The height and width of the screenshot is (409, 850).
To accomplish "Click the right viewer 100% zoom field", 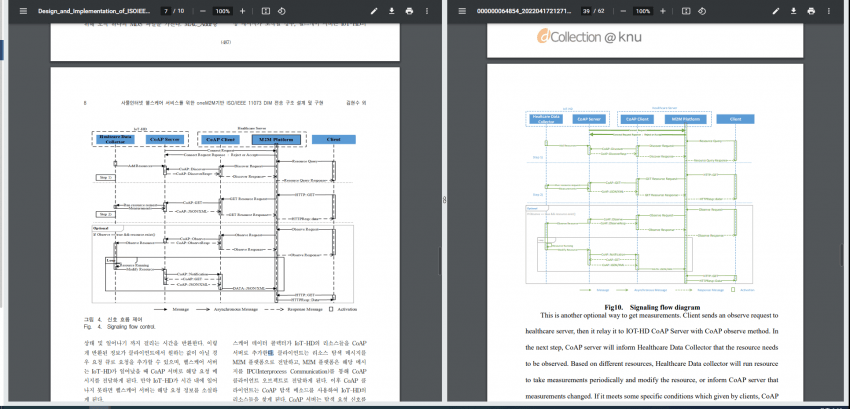I will pos(643,11).
